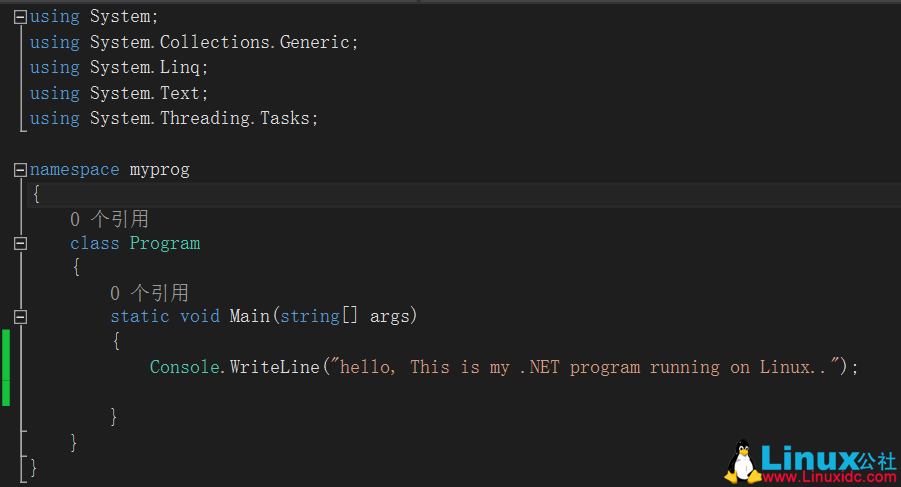This screenshot has height=487, width=901.
Task: Collapse the using directives block
Action: coord(20,17)
